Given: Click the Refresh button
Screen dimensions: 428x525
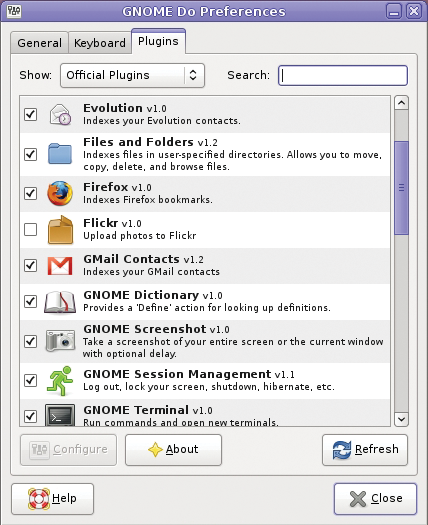Looking at the screenshot, I should tap(365, 450).
